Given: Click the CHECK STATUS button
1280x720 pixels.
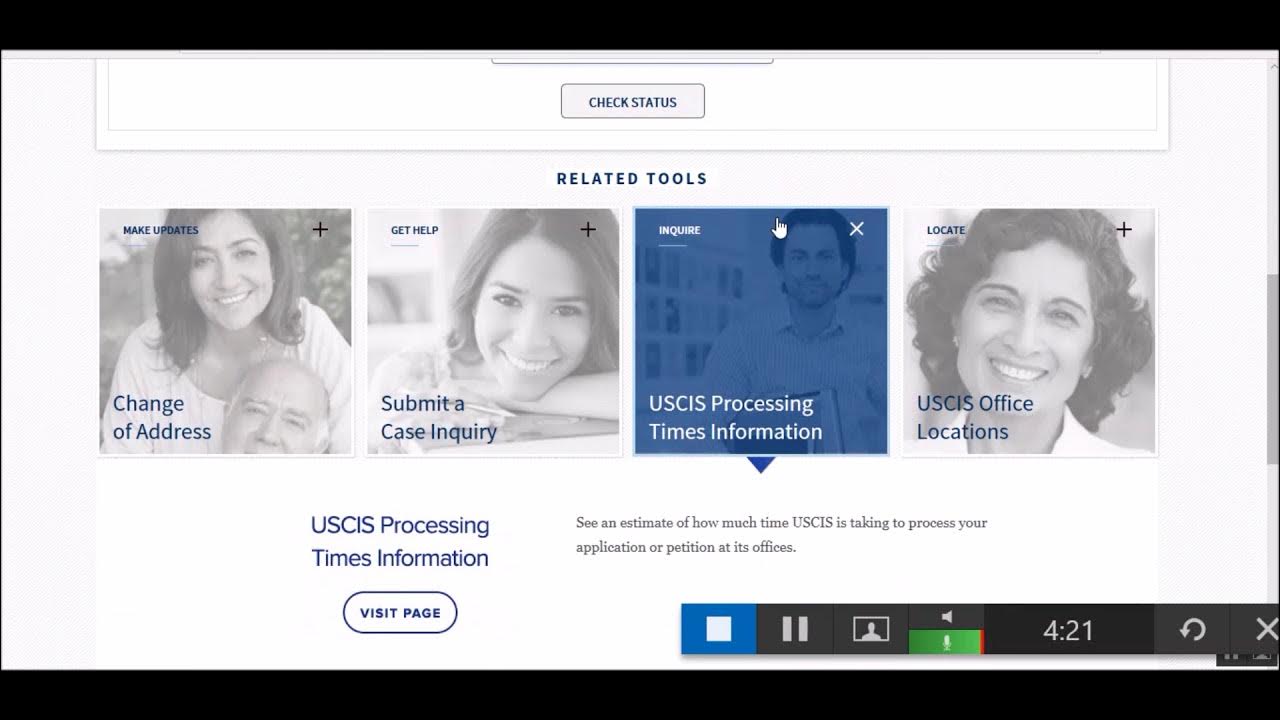Looking at the screenshot, I should coord(632,101).
